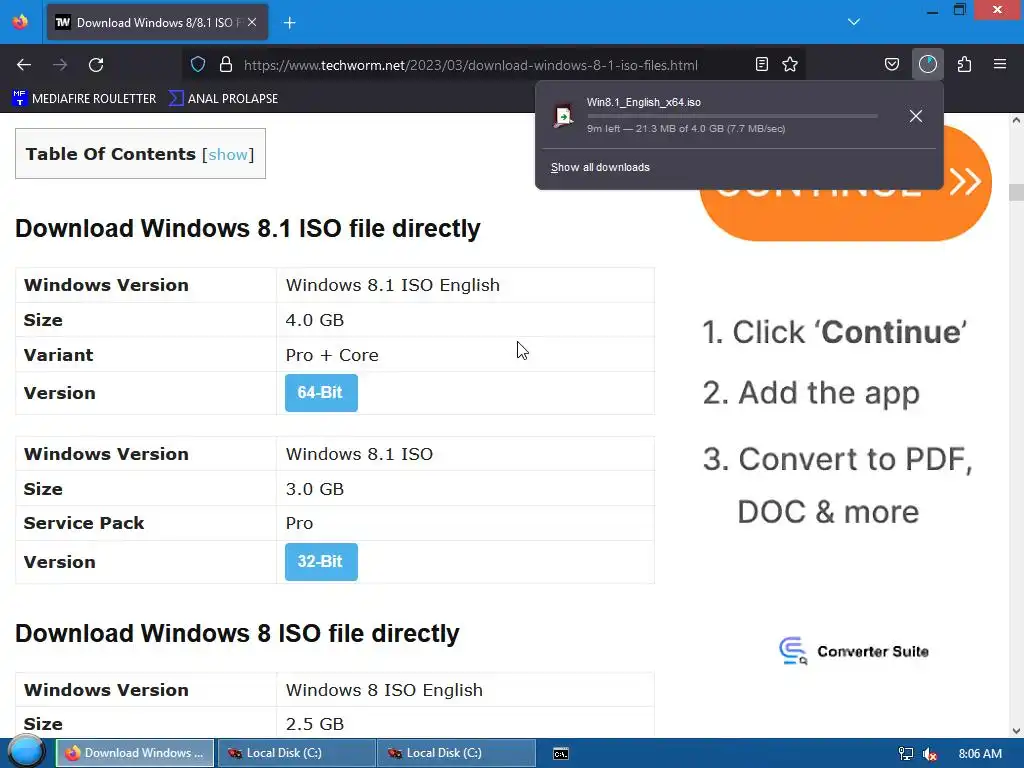Open tracking protection shield icon
Image resolution: width=1024 pixels, height=768 pixels.
tap(198, 65)
